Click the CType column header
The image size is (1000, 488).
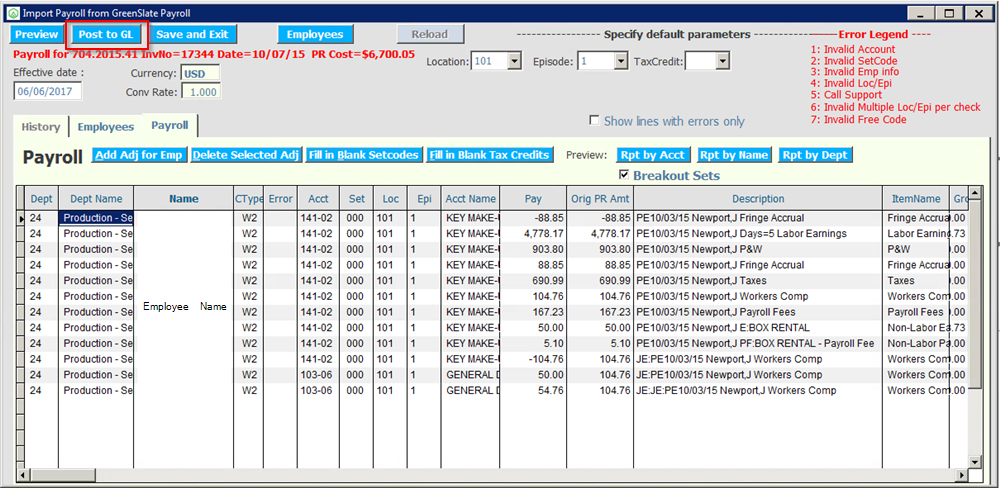coord(249,199)
